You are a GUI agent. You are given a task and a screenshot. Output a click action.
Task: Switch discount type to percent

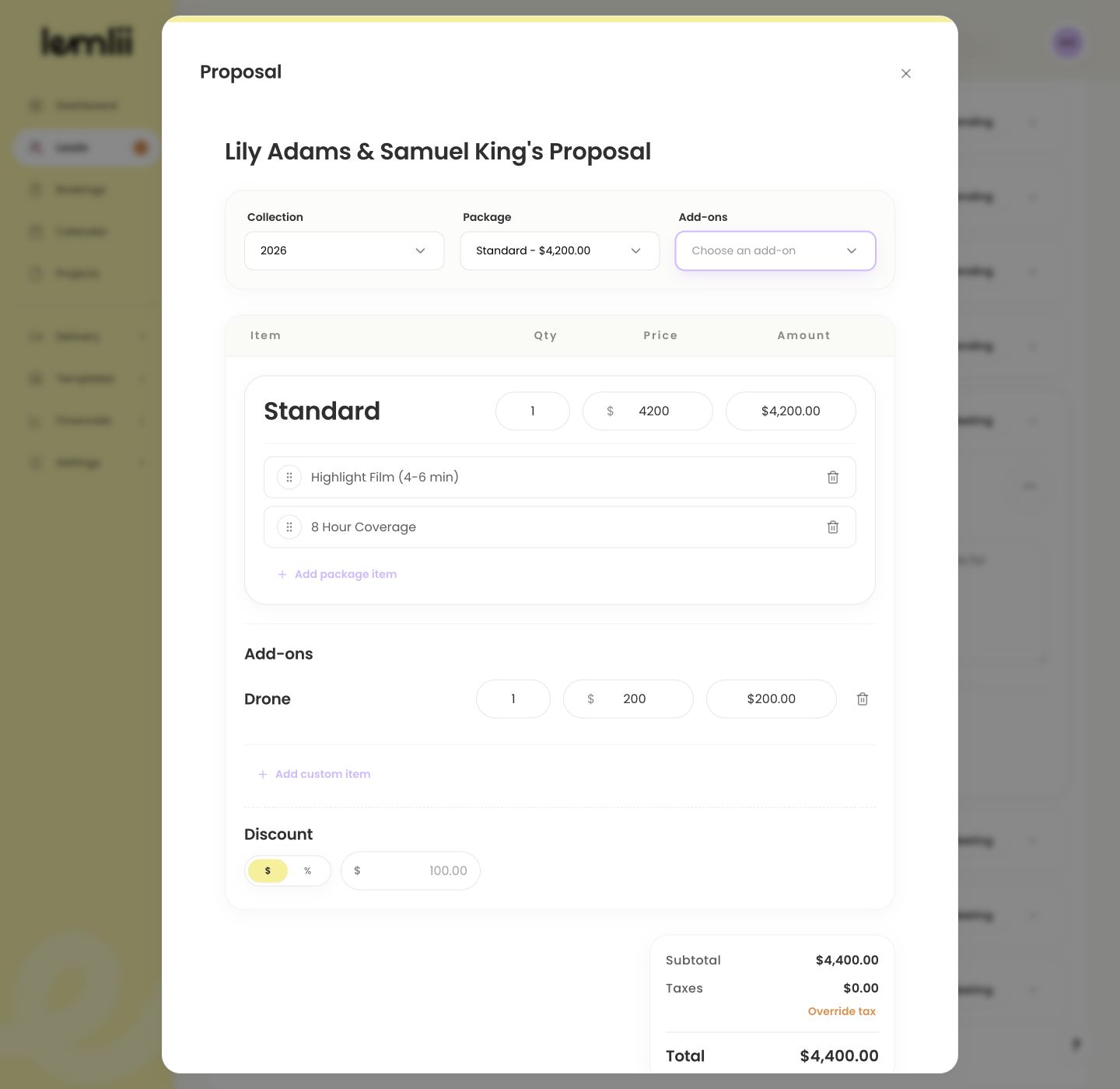tap(308, 870)
